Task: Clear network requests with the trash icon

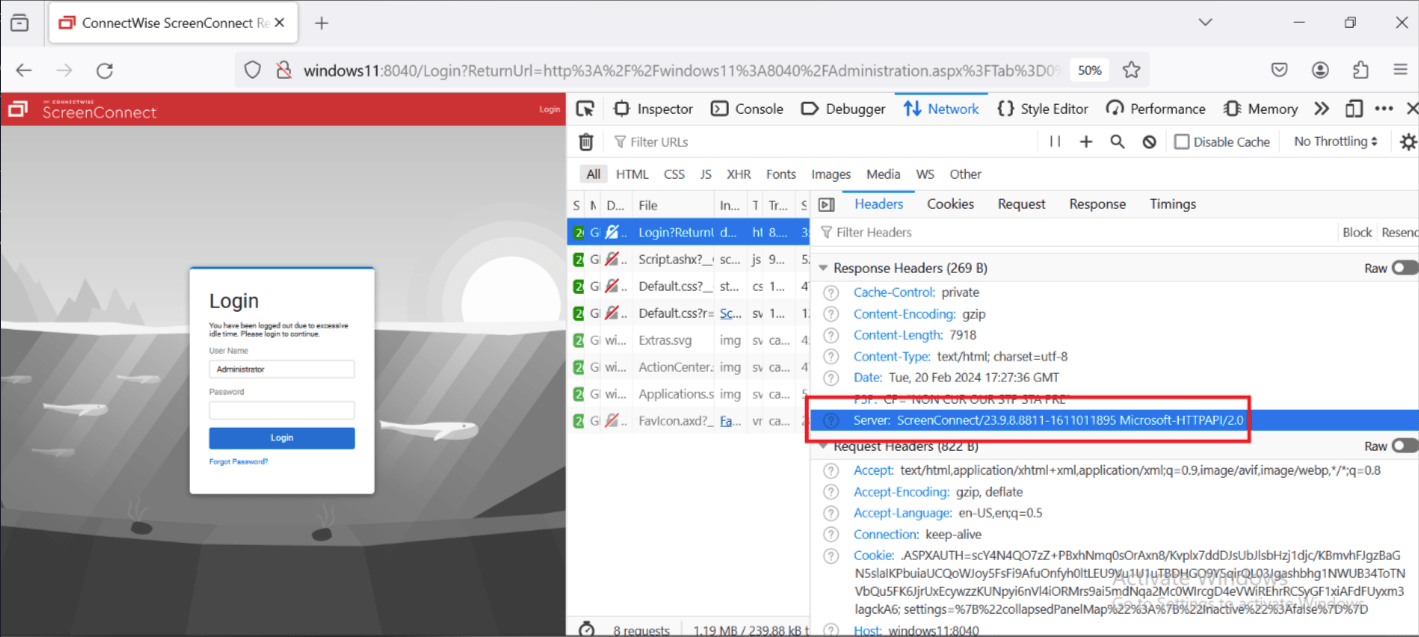Action: click(585, 141)
